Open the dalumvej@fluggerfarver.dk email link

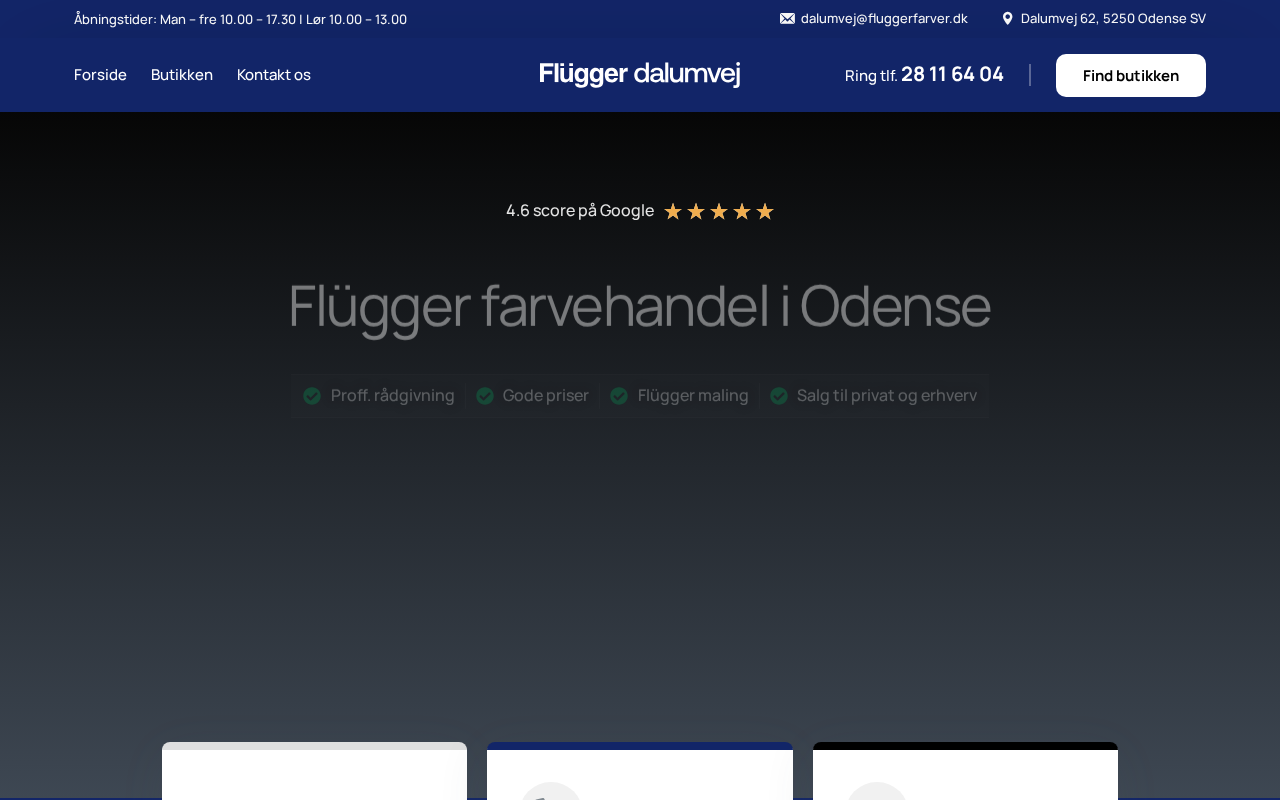point(884,18)
